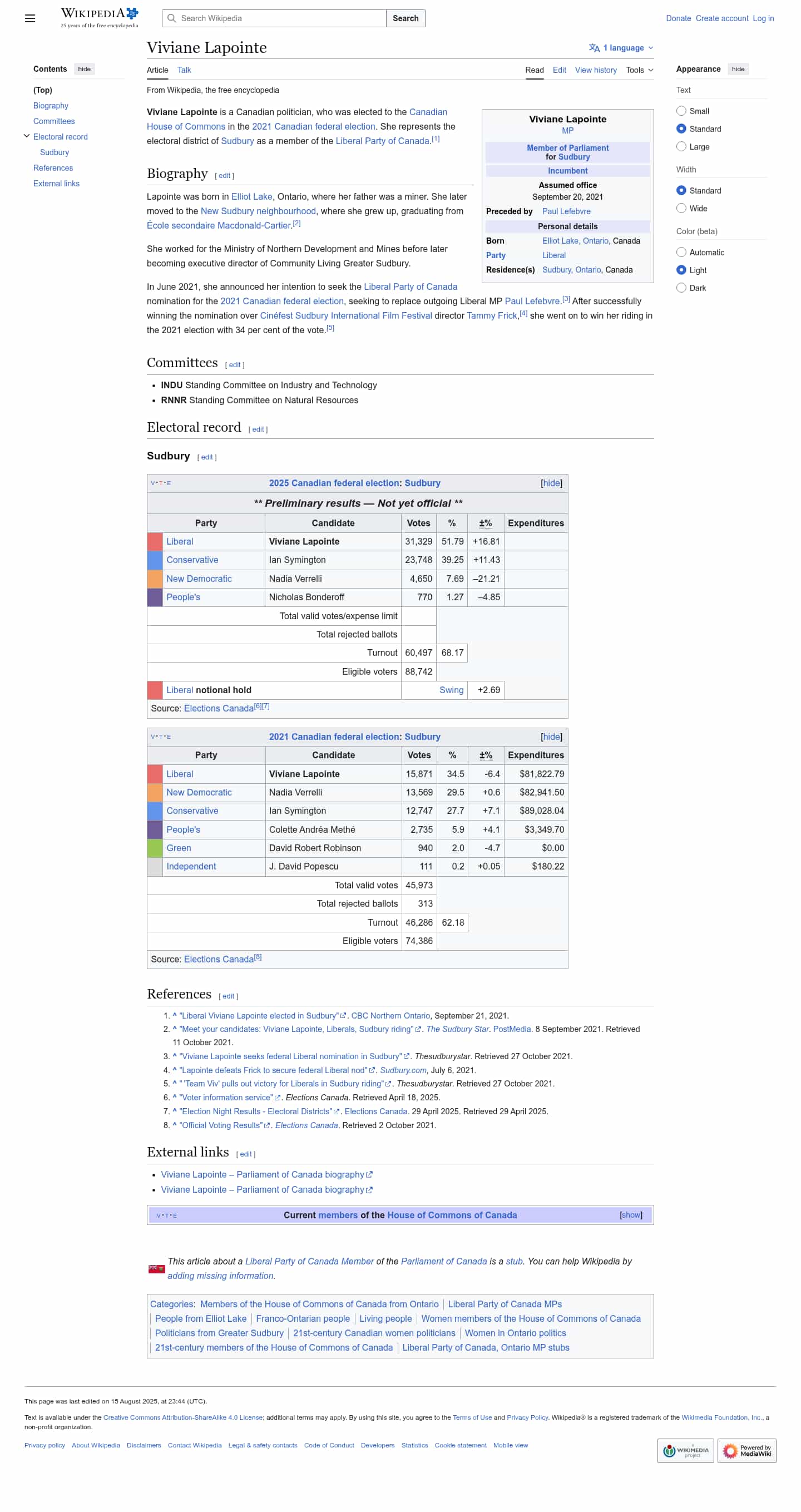801x1512 pixels.
Task: Enable the Dark color mode
Action: coord(681,288)
